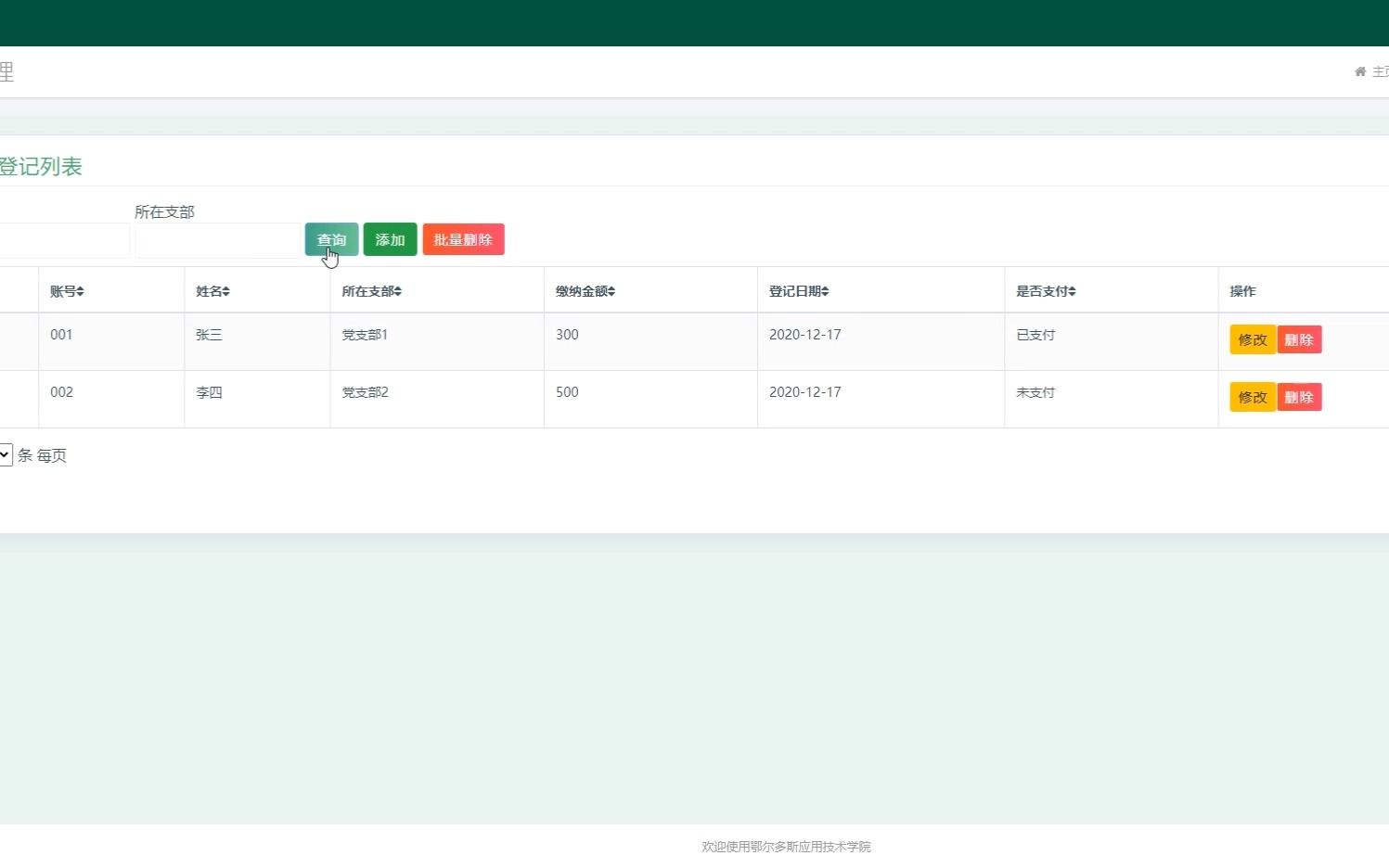Image resolution: width=1389 pixels, height=868 pixels.
Task: Click the 批量删除 batch delete button
Action: pos(463,239)
